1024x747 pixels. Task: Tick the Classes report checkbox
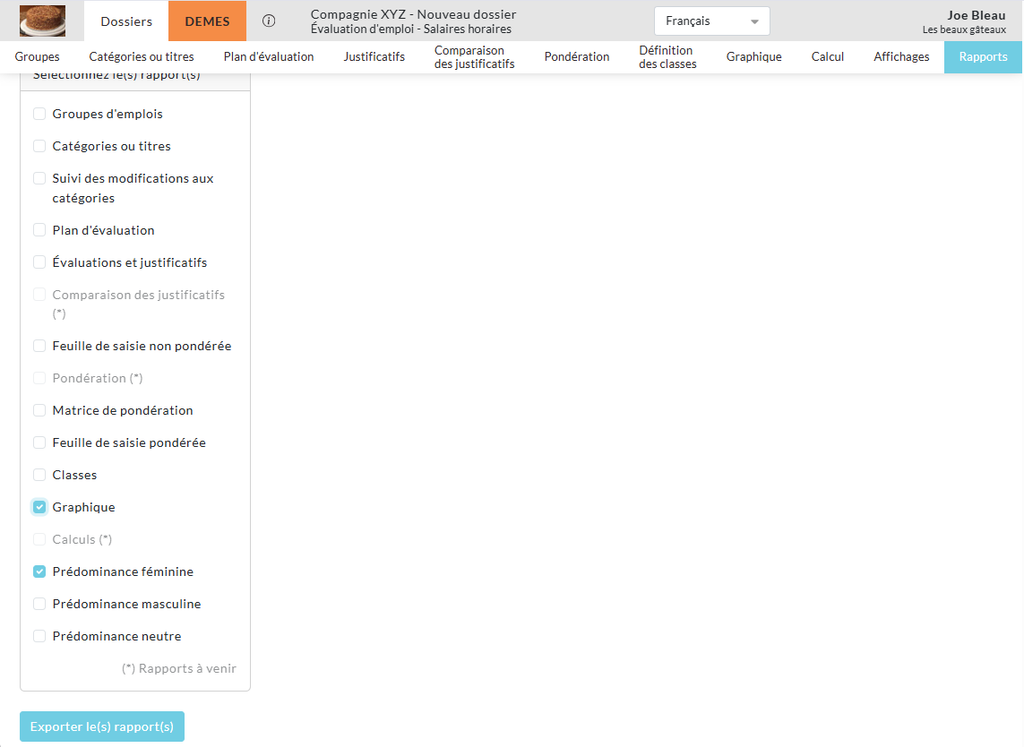(x=40, y=475)
